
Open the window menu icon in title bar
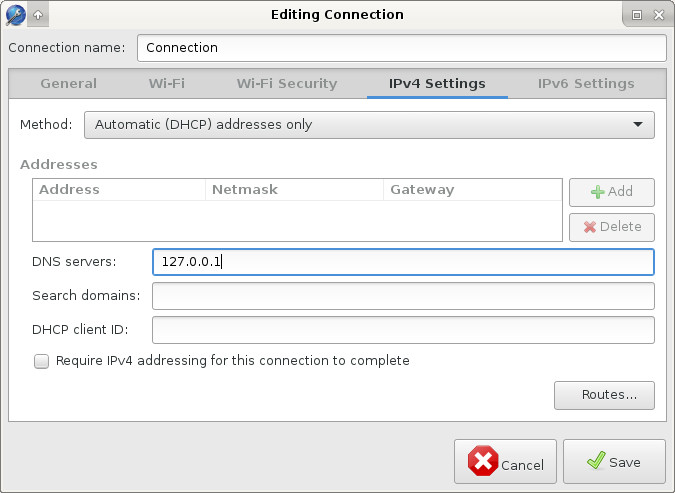[15, 15]
